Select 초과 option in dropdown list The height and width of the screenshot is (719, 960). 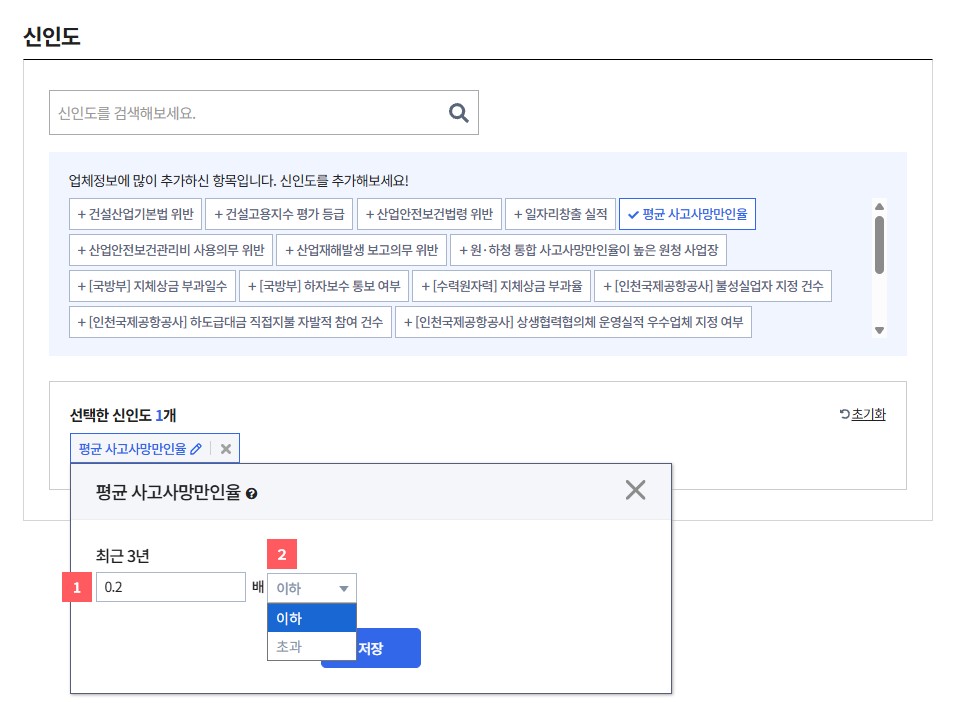pyautogui.click(x=312, y=646)
